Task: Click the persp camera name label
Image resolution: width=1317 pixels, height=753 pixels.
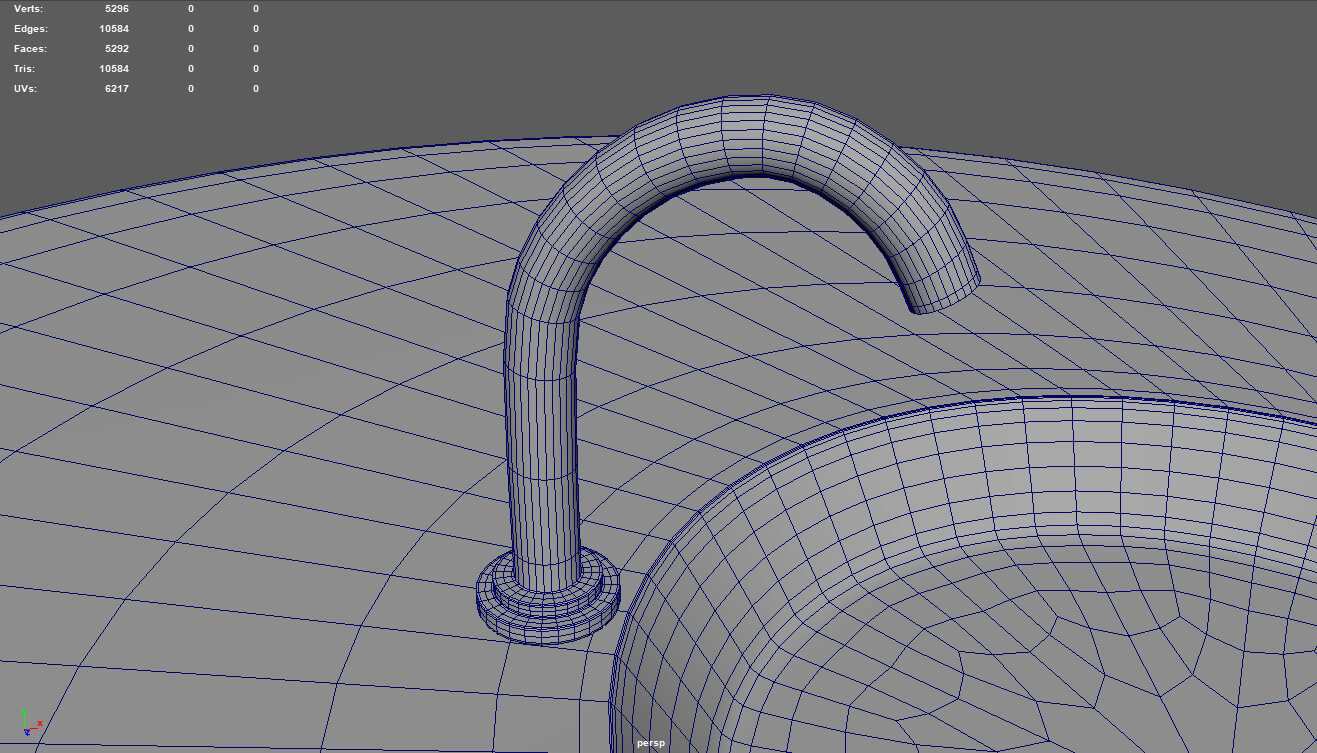Action: [x=650, y=743]
